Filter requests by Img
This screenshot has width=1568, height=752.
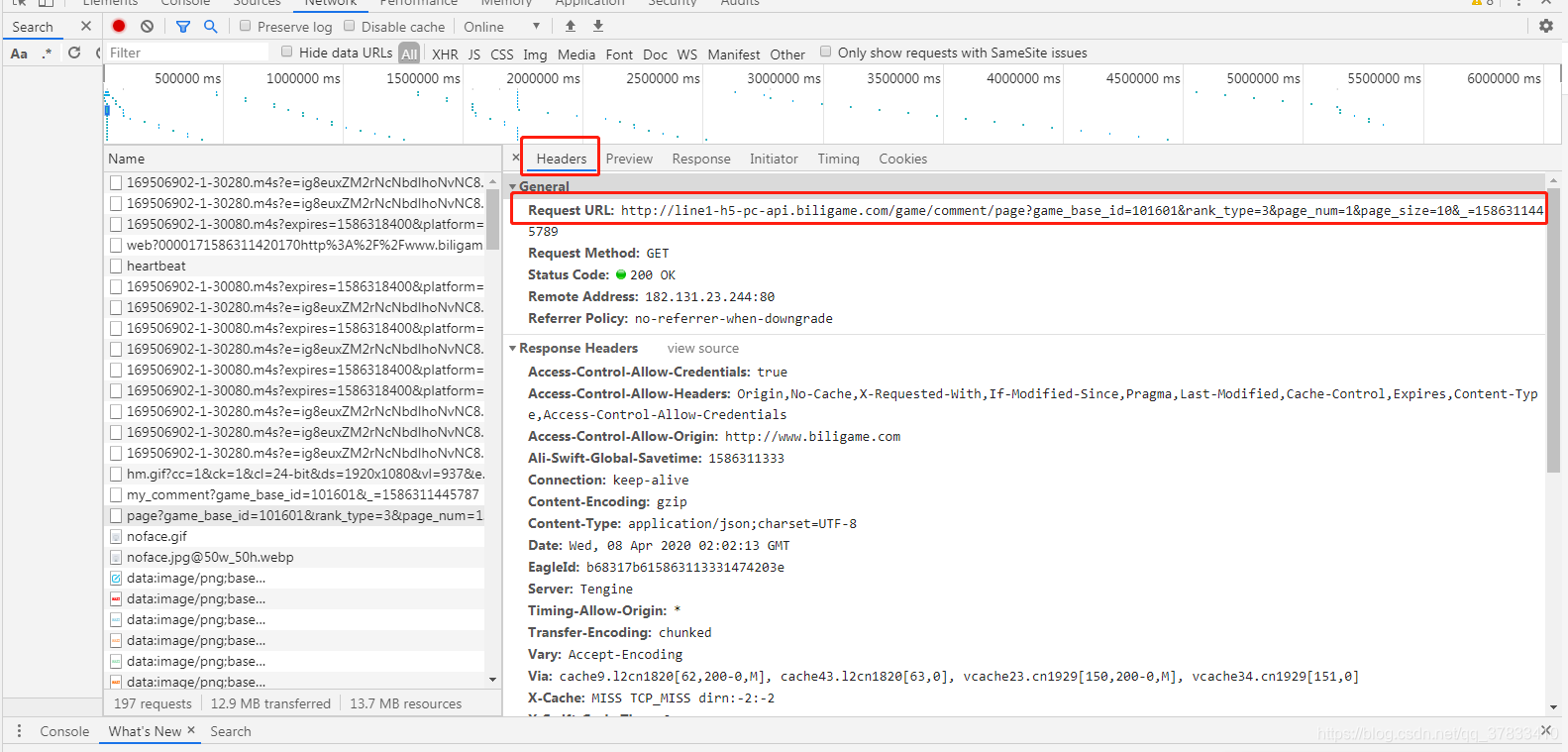(535, 54)
